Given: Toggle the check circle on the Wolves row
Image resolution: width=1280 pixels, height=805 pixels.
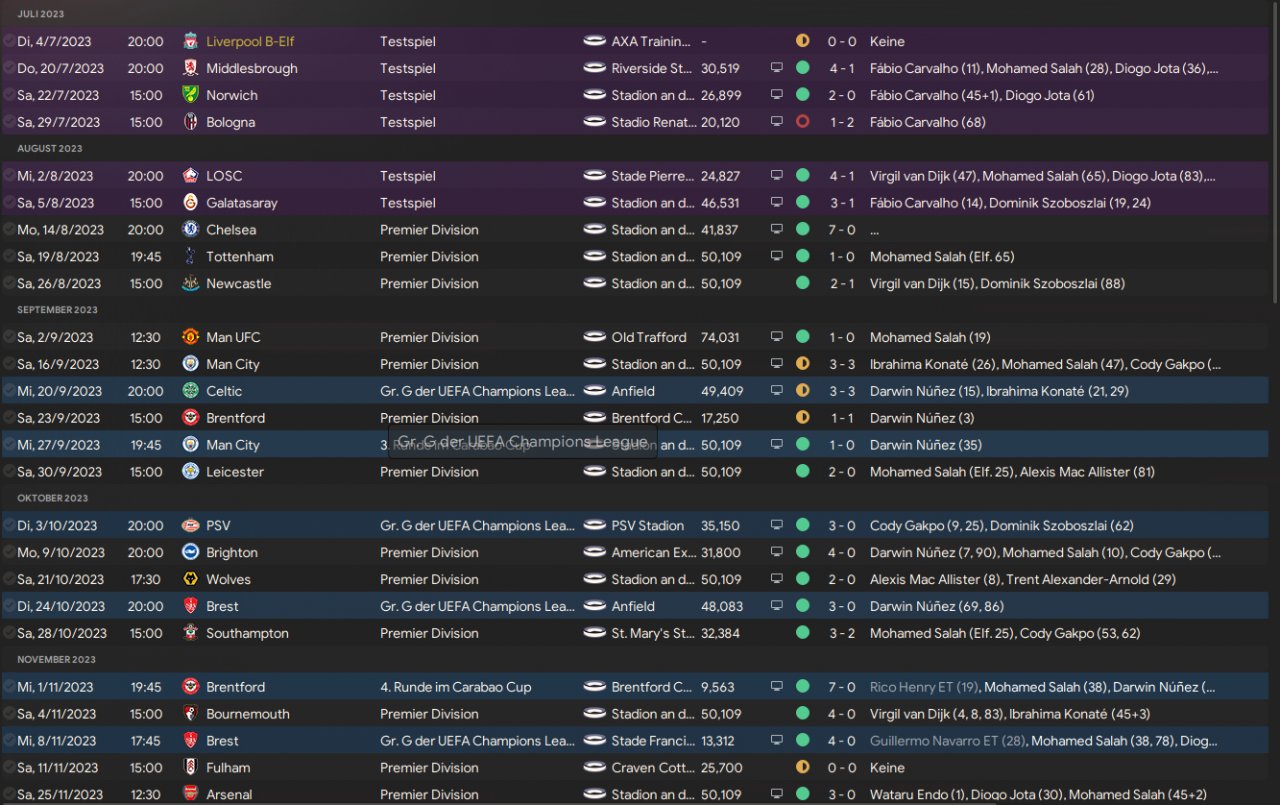Looking at the screenshot, I should tap(9, 580).
